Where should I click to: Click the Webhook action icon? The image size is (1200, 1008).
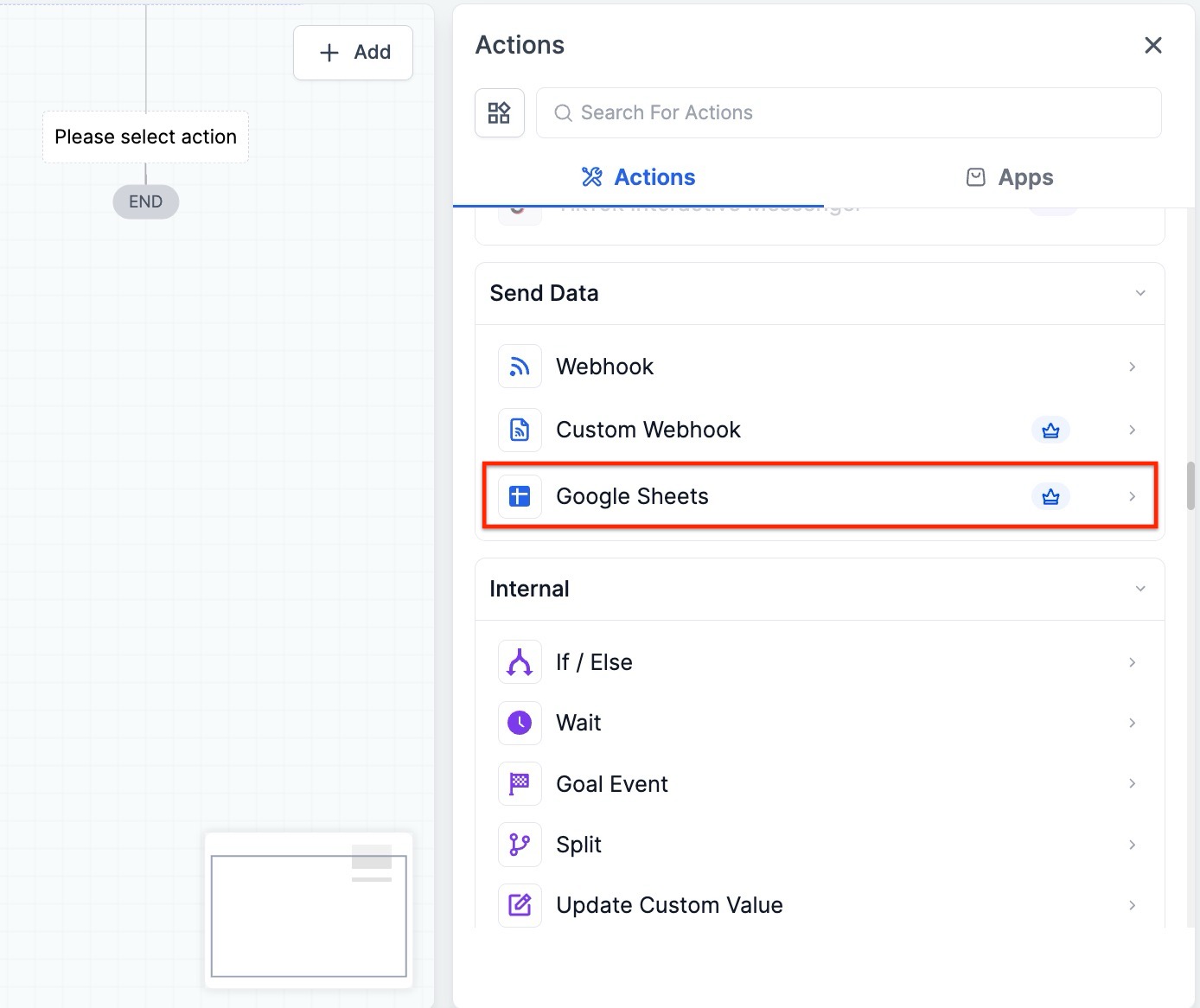pos(520,367)
